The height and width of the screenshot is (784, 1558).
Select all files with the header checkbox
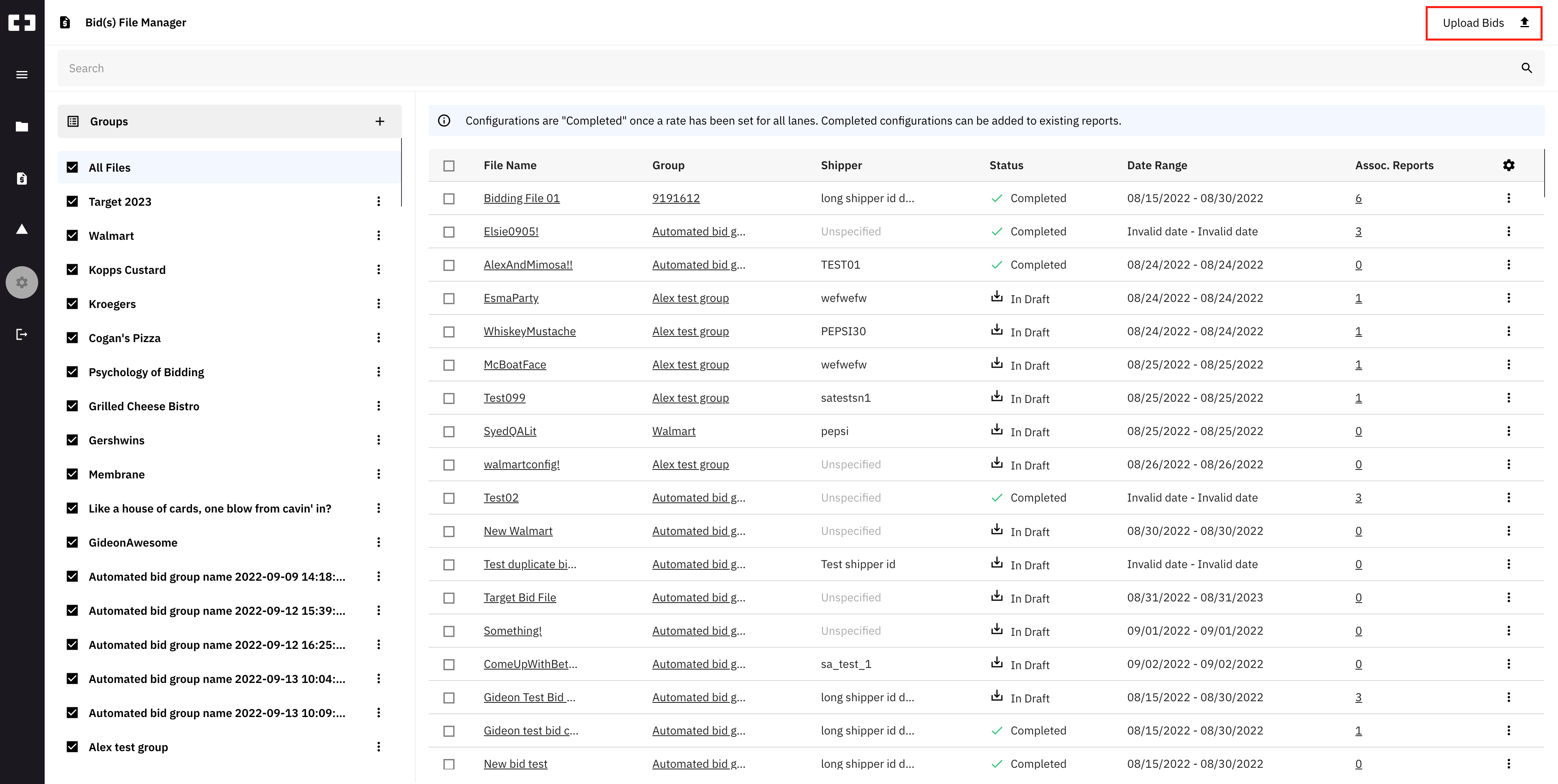(x=449, y=165)
